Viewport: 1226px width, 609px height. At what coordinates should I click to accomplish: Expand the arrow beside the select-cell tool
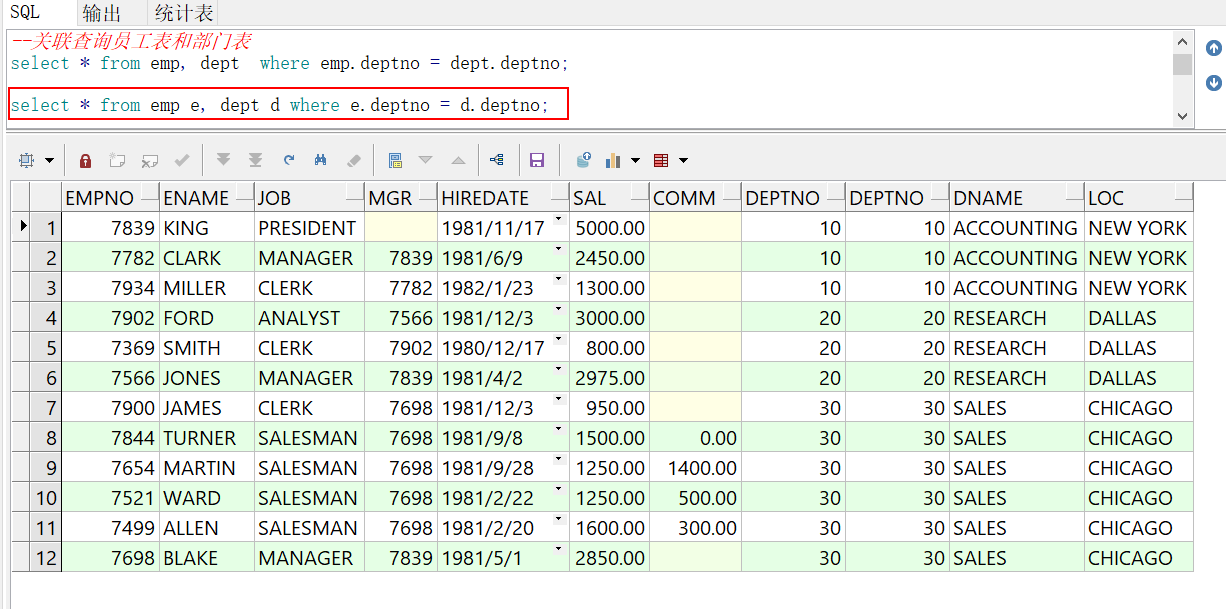click(x=49, y=160)
